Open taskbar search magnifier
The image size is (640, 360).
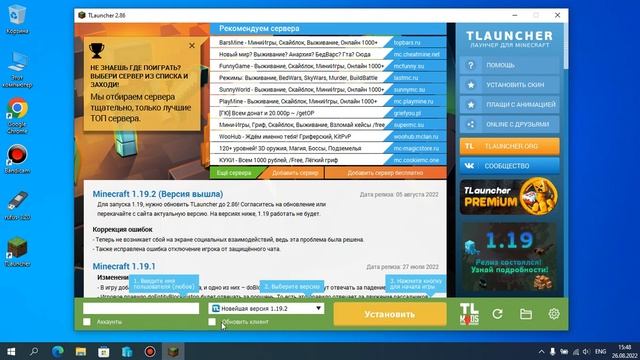click(x=34, y=351)
